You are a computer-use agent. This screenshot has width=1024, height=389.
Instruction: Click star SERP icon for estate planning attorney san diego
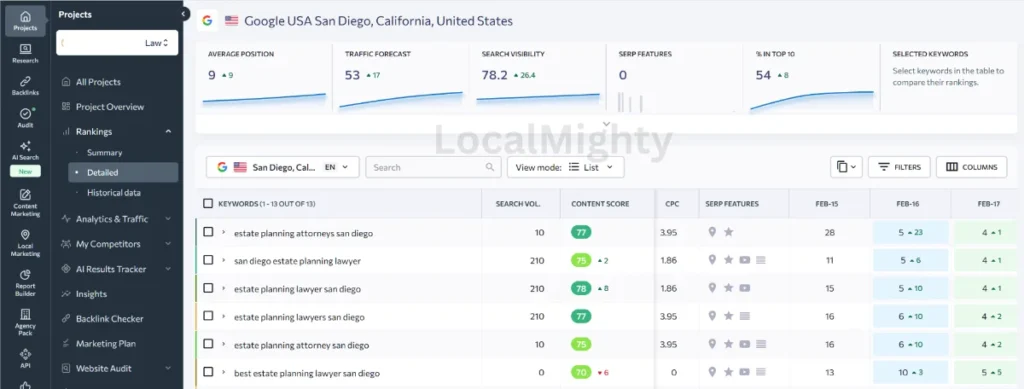(x=728, y=344)
